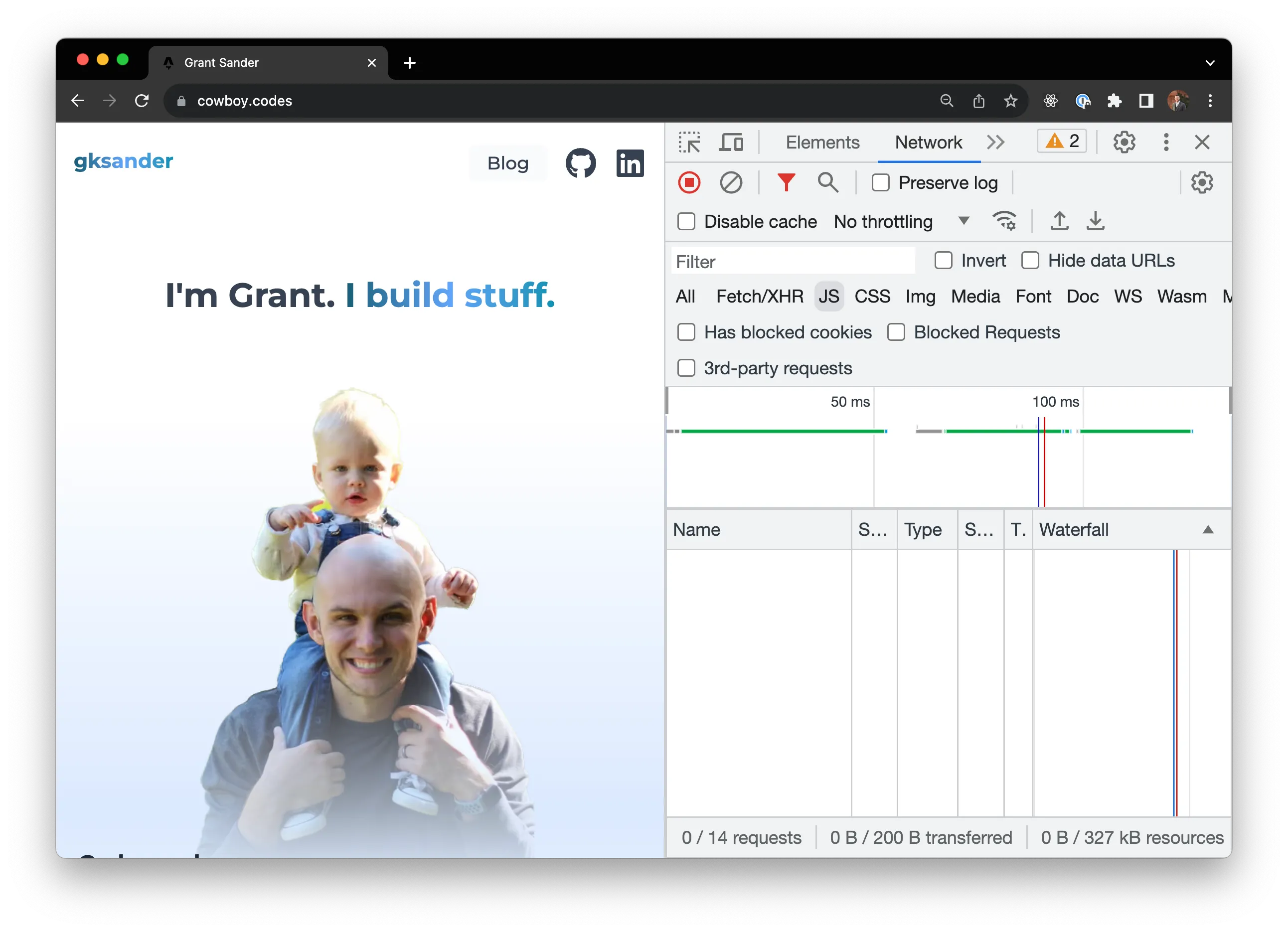Select the All request filter
Screen dimensions: 1288x932
(x=685, y=297)
